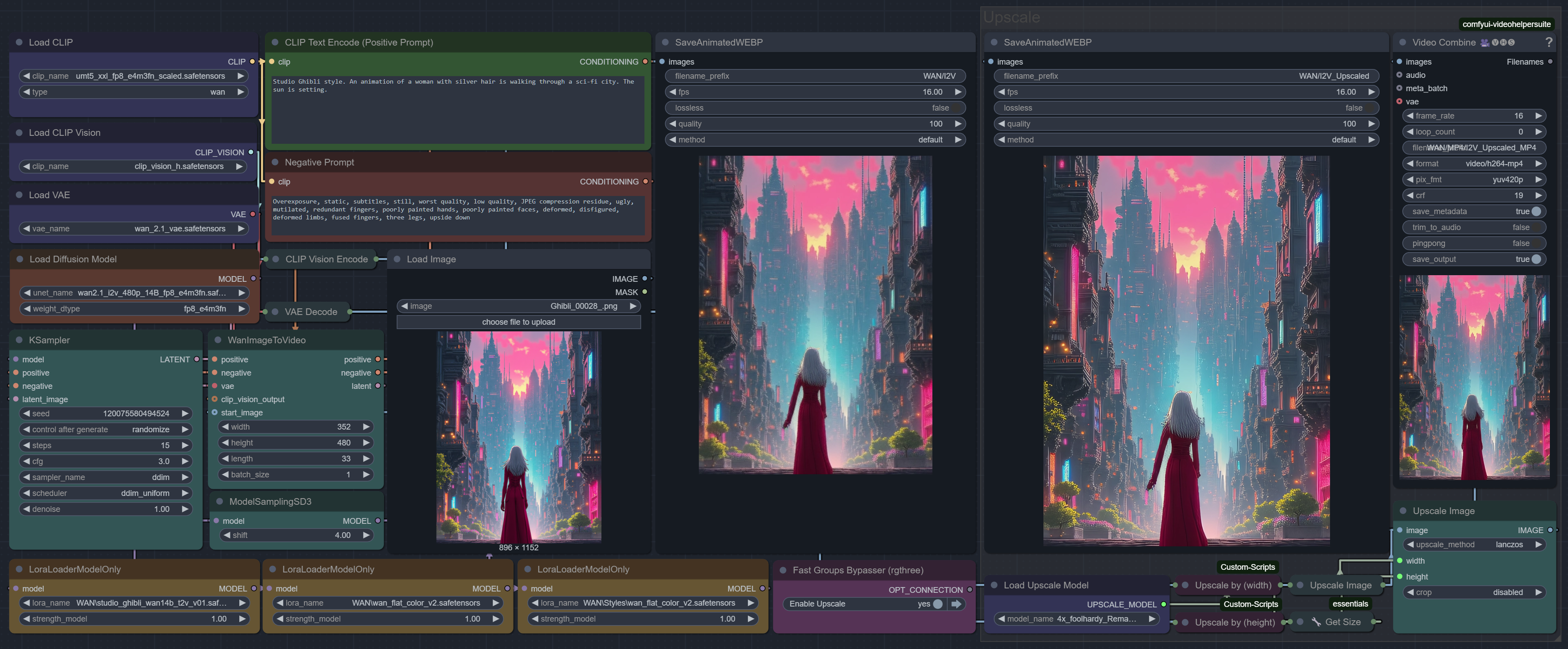Collapse the Load Upscale Model node dot
Screen dimensions: 1568x649
coord(994,585)
